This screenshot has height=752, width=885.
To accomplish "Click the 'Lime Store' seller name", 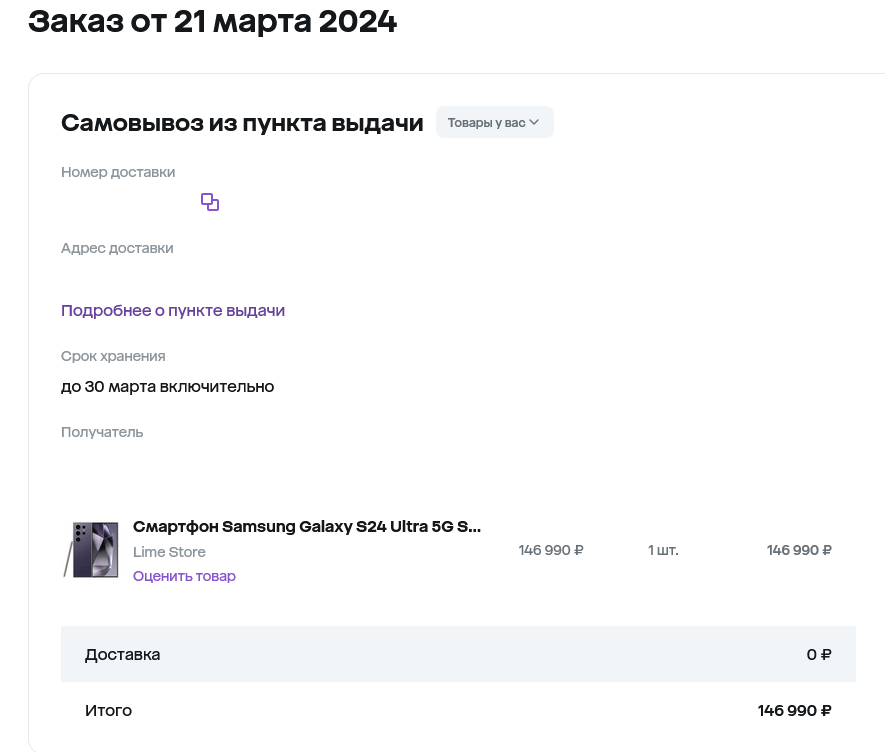I will [169, 552].
